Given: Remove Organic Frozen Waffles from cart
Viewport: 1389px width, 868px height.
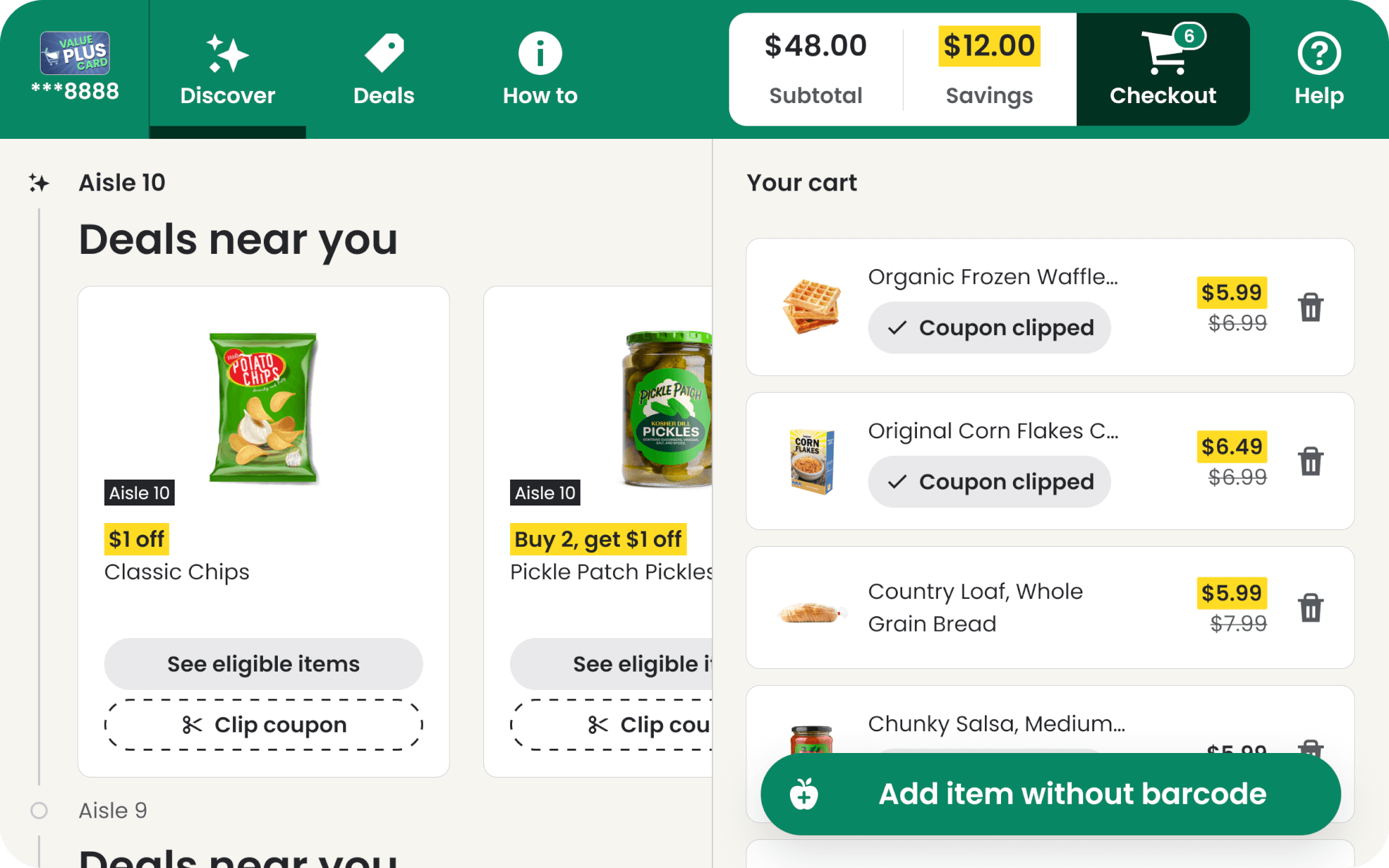Looking at the screenshot, I should tap(1310, 307).
